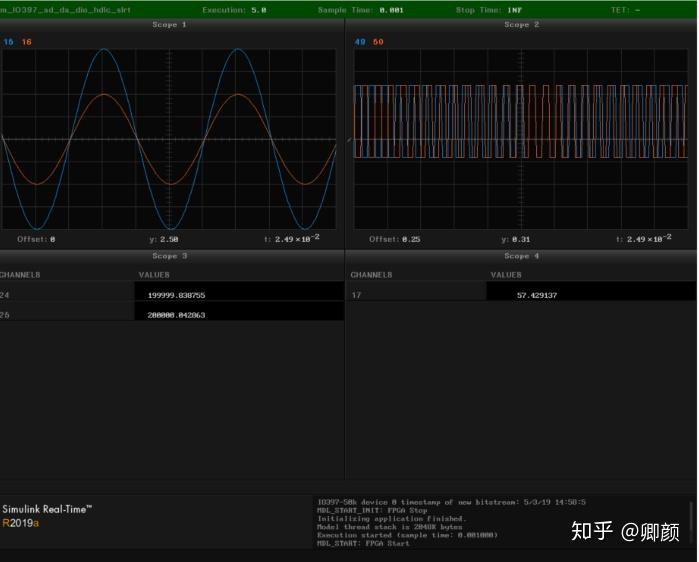Image resolution: width=699 pixels, height=562 pixels.
Task: Open the Scope 3 panel header
Action: [169, 256]
